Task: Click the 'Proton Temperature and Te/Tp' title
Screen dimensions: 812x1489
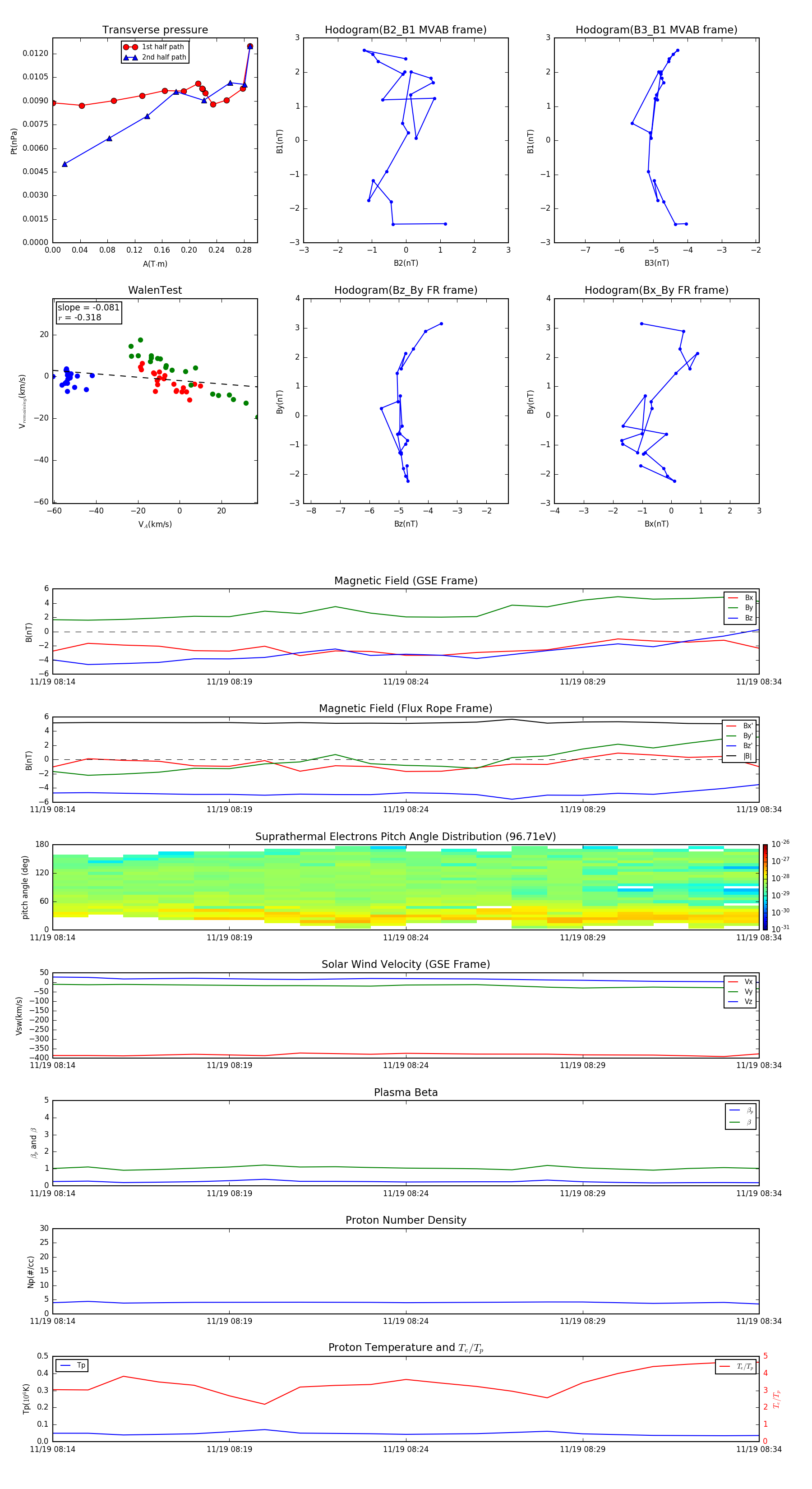Action: point(406,1348)
